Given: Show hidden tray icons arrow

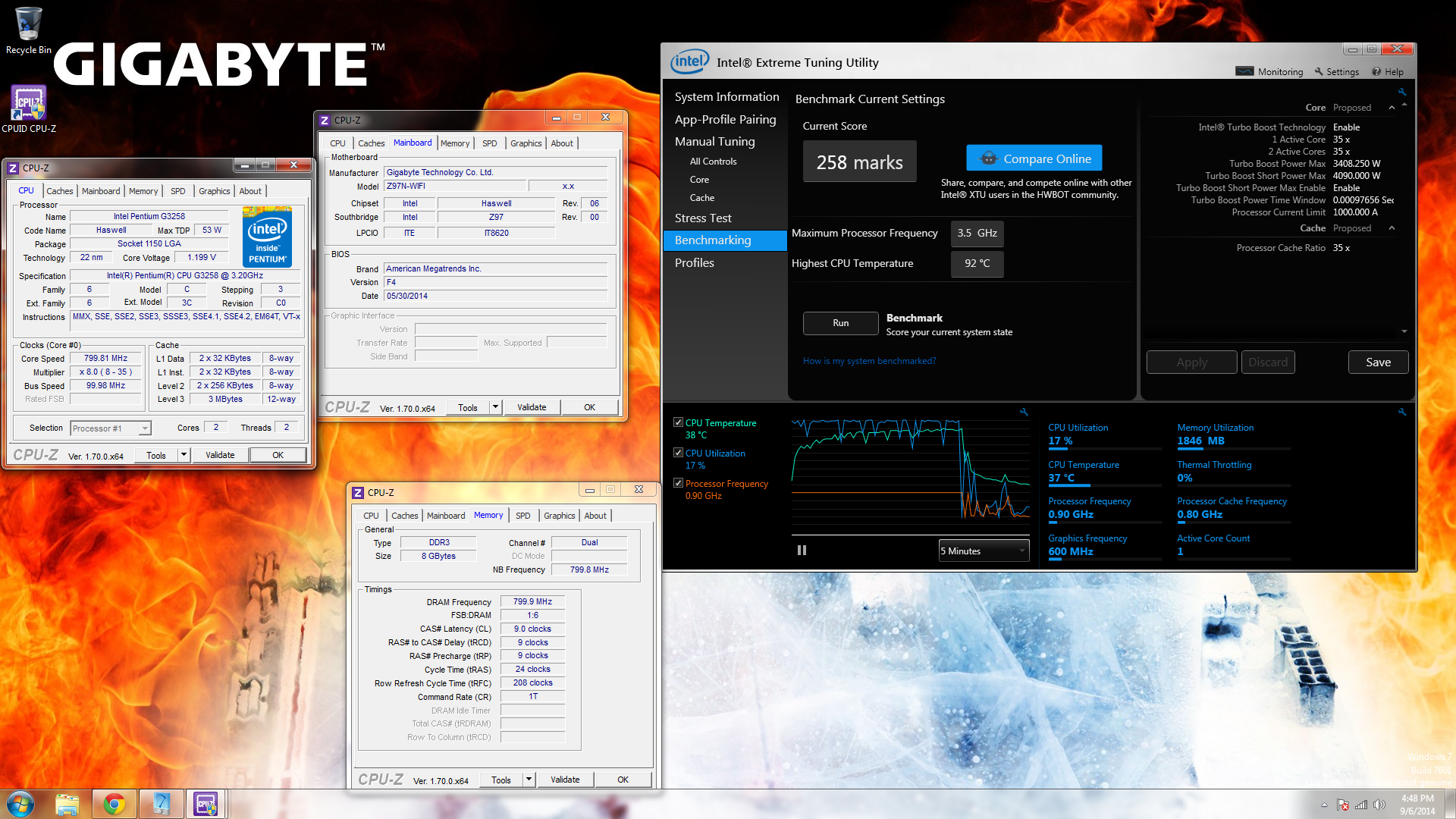Looking at the screenshot, I should click(1324, 805).
